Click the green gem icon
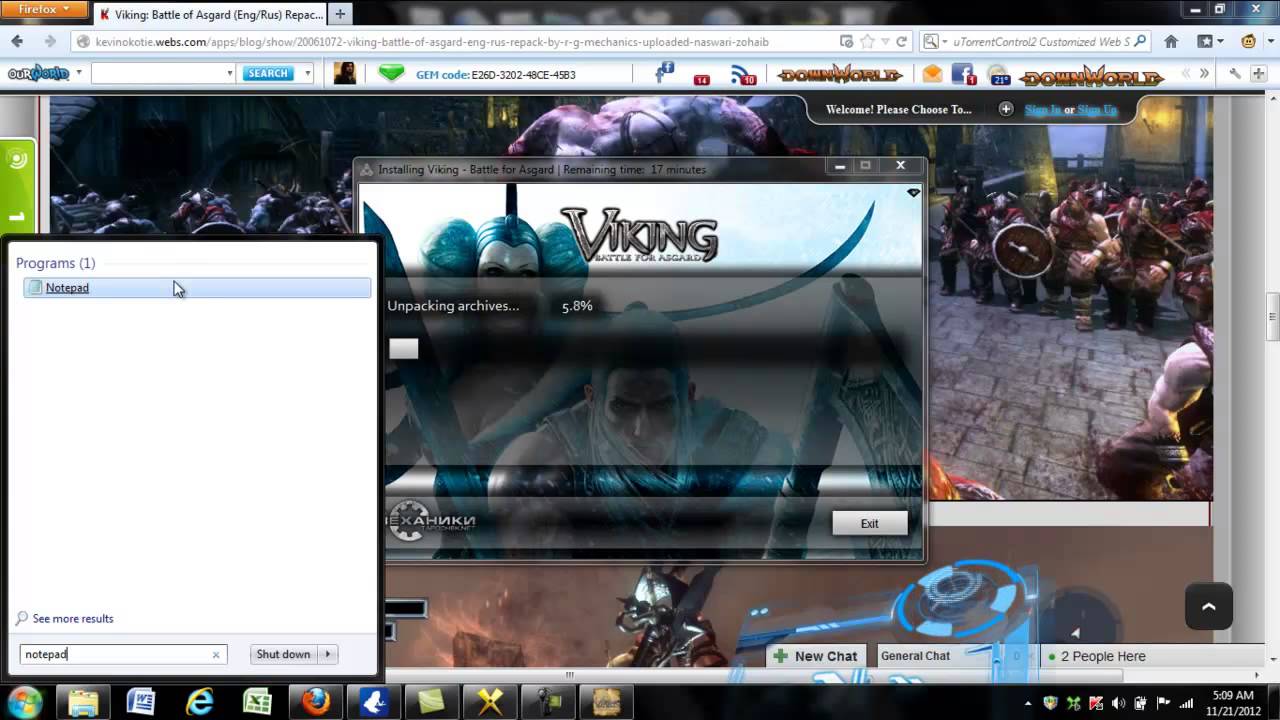Viewport: 1280px width, 720px height. [x=392, y=73]
